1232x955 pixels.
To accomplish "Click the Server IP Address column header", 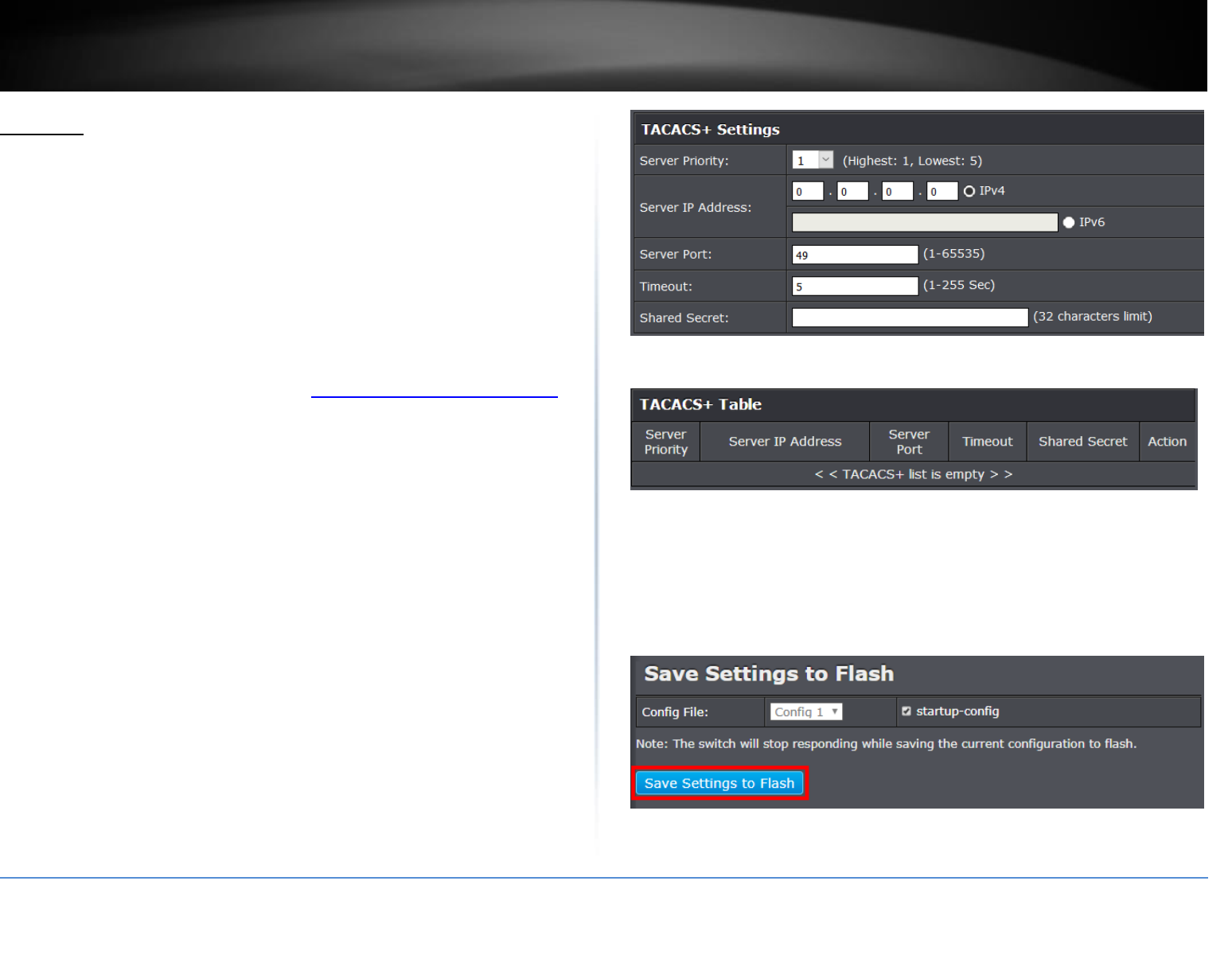I will (785, 442).
